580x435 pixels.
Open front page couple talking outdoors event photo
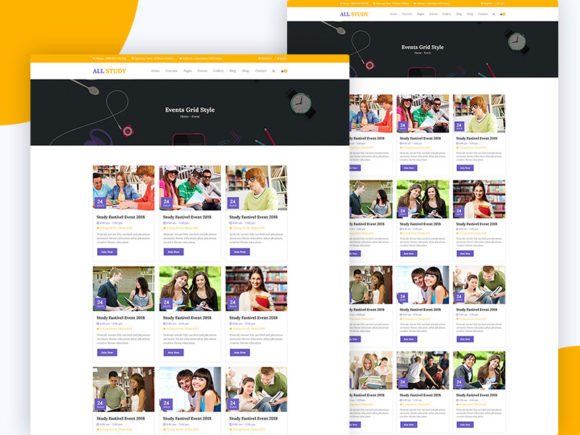[x=124, y=289]
